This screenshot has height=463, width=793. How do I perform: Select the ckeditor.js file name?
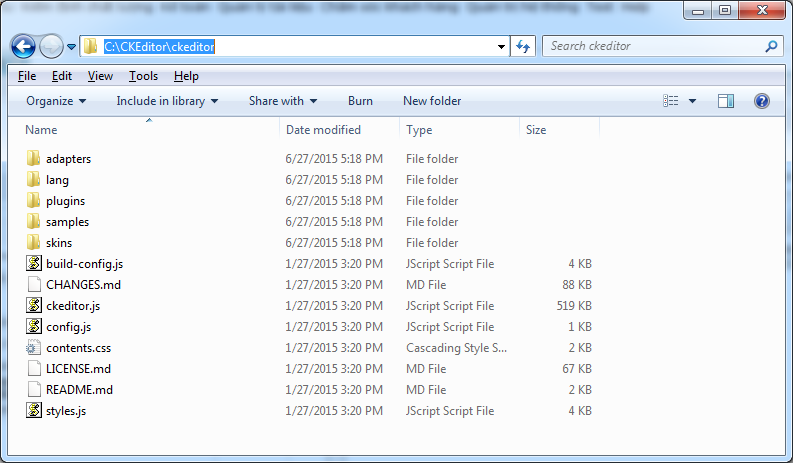pyautogui.click(x=73, y=306)
